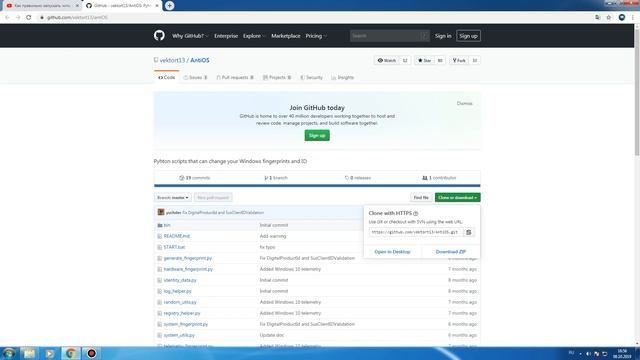Reload the page with refresh icon
The width and height of the screenshot is (640, 360).
tap(29, 18)
